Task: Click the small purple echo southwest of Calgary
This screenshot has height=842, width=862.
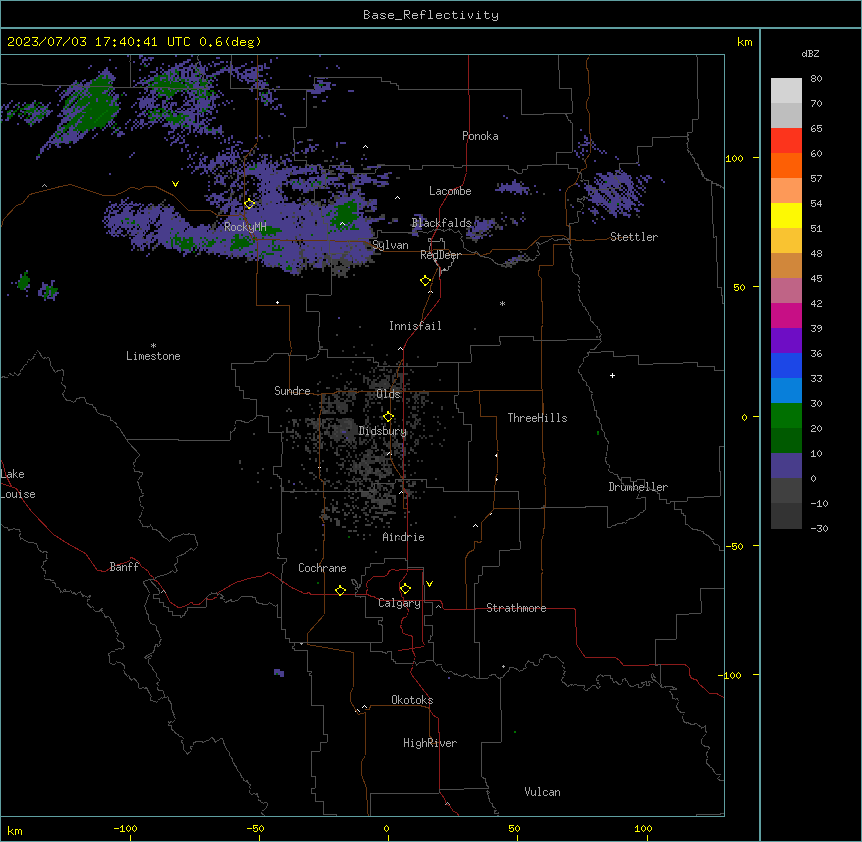Action: 279,673
